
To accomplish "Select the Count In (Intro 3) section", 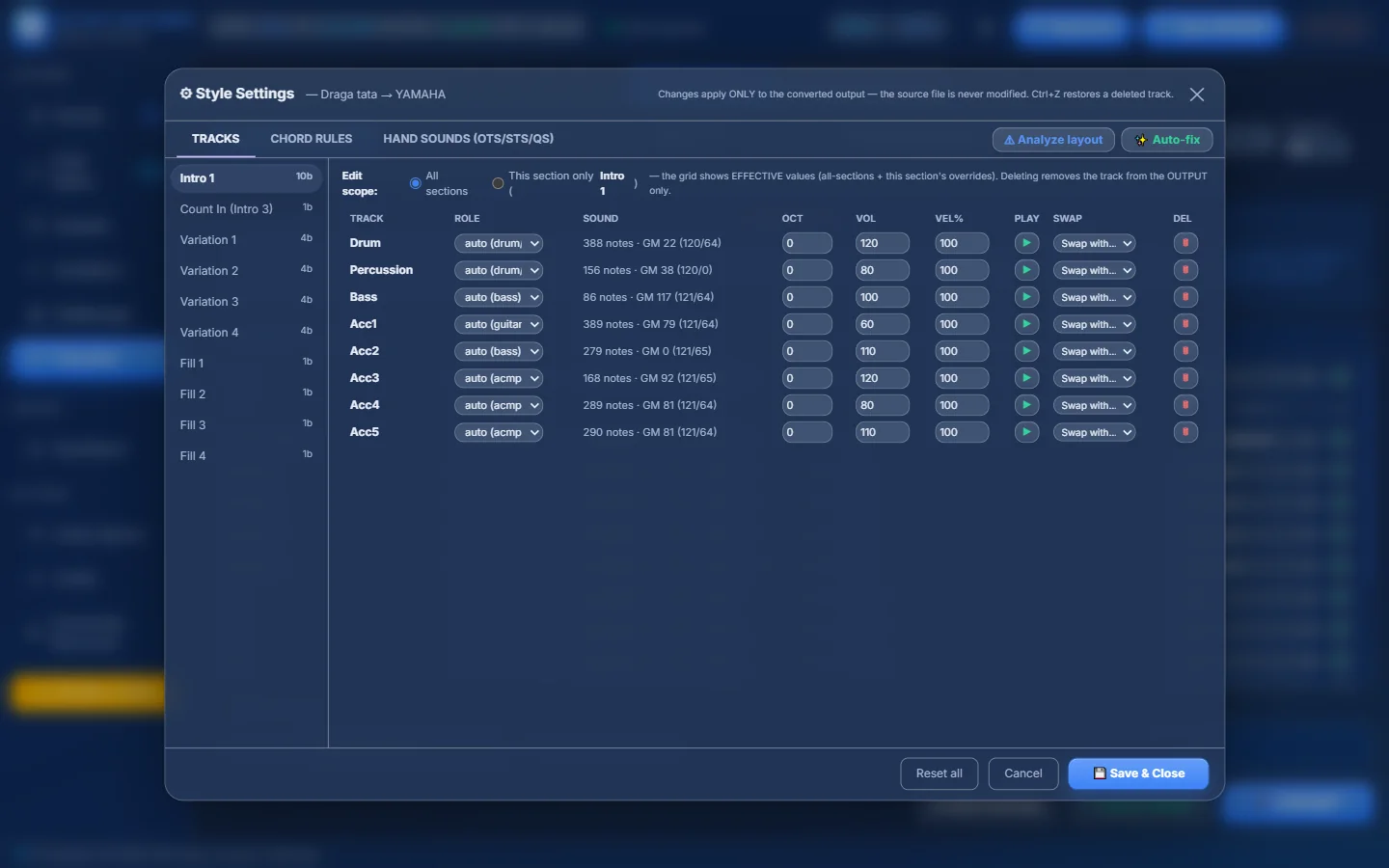I will [x=246, y=209].
